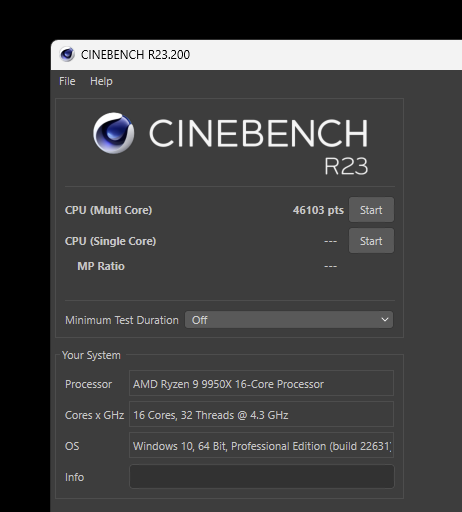
Task: Click the CPU (Single Core) label
Action: point(110,241)
